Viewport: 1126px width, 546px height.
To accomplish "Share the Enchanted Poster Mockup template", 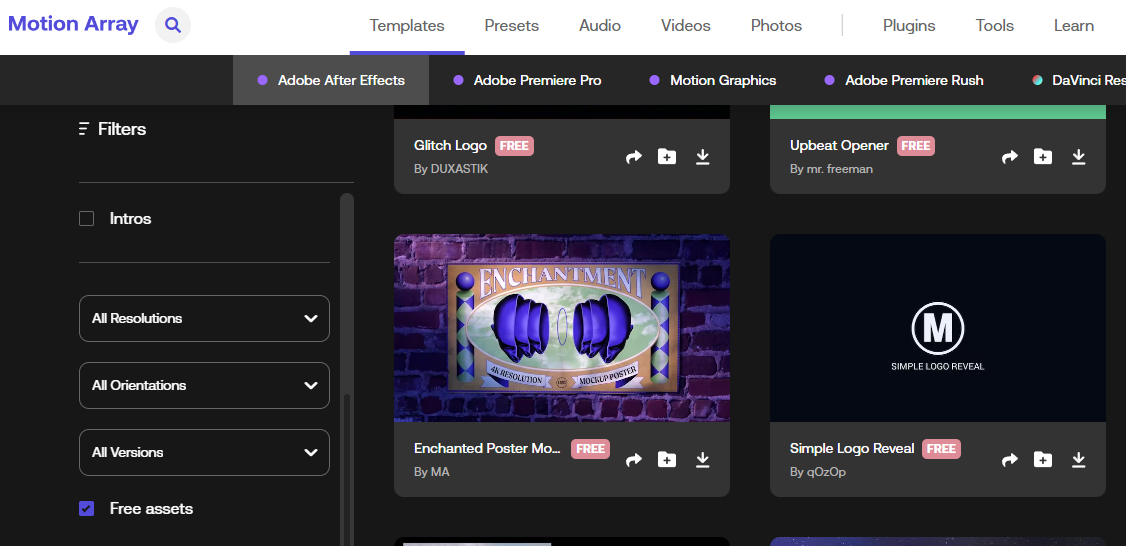I will click(633, 460).
